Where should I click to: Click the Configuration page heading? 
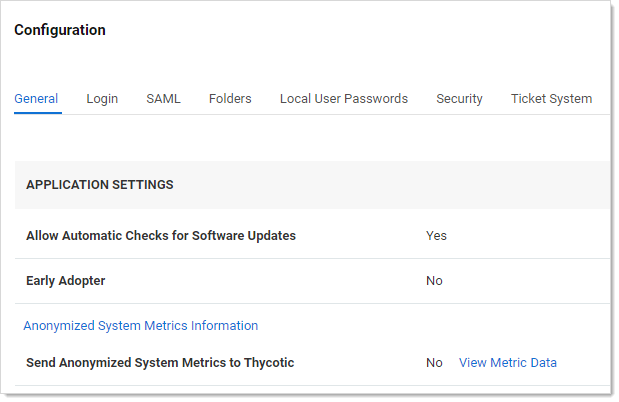(60, 30)
